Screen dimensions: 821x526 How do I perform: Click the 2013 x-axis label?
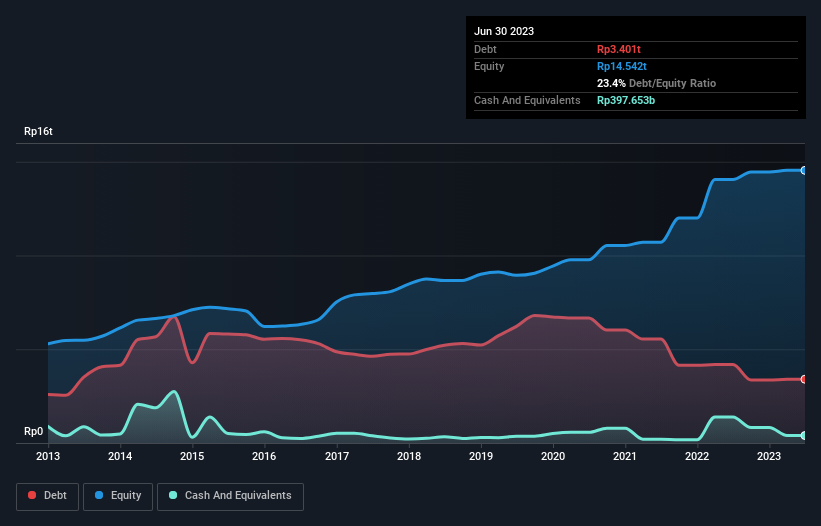[x=48, y=456]
